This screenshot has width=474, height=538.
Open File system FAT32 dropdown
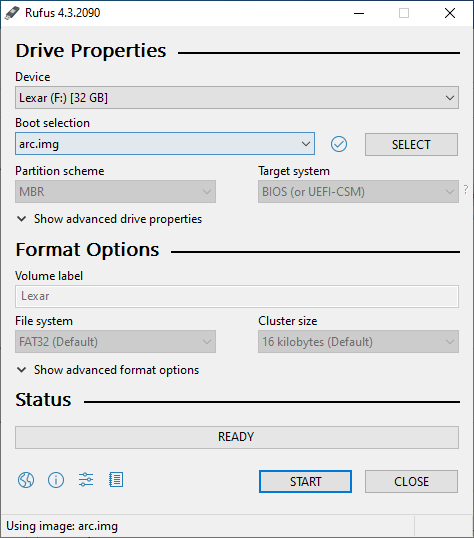coord(115,341)
